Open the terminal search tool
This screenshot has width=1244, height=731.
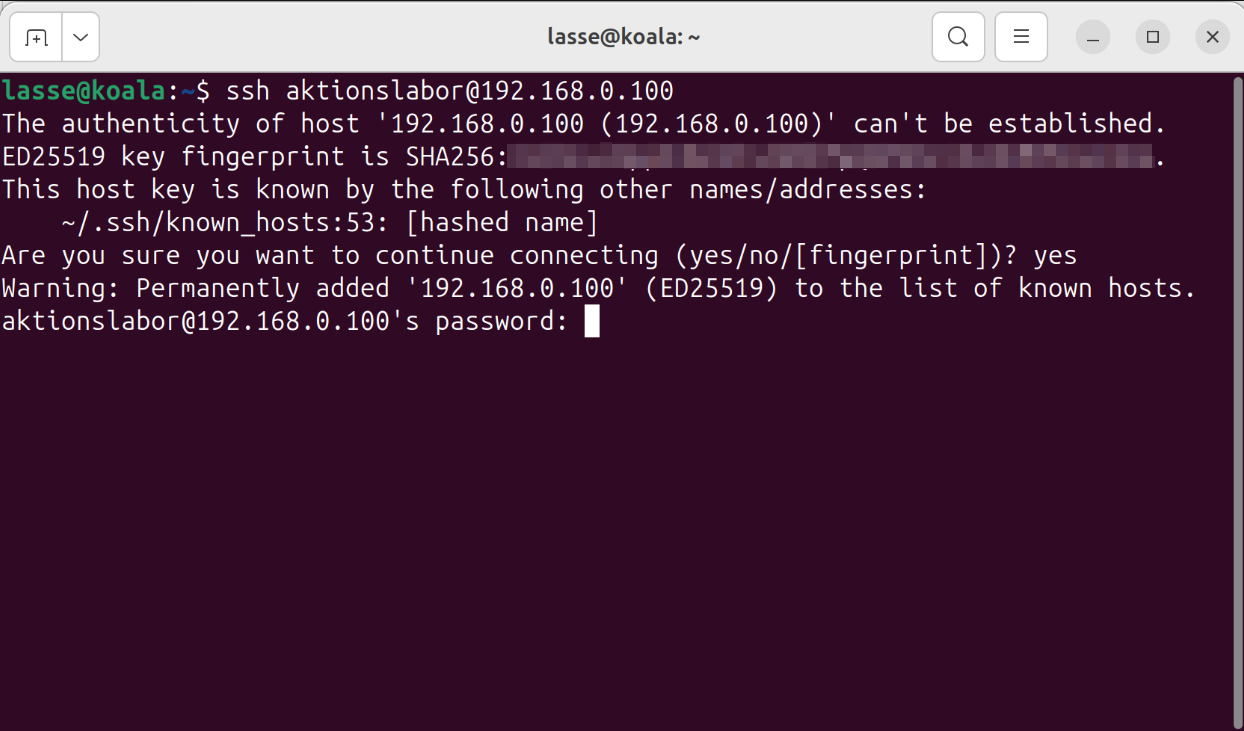pos(957,38)
